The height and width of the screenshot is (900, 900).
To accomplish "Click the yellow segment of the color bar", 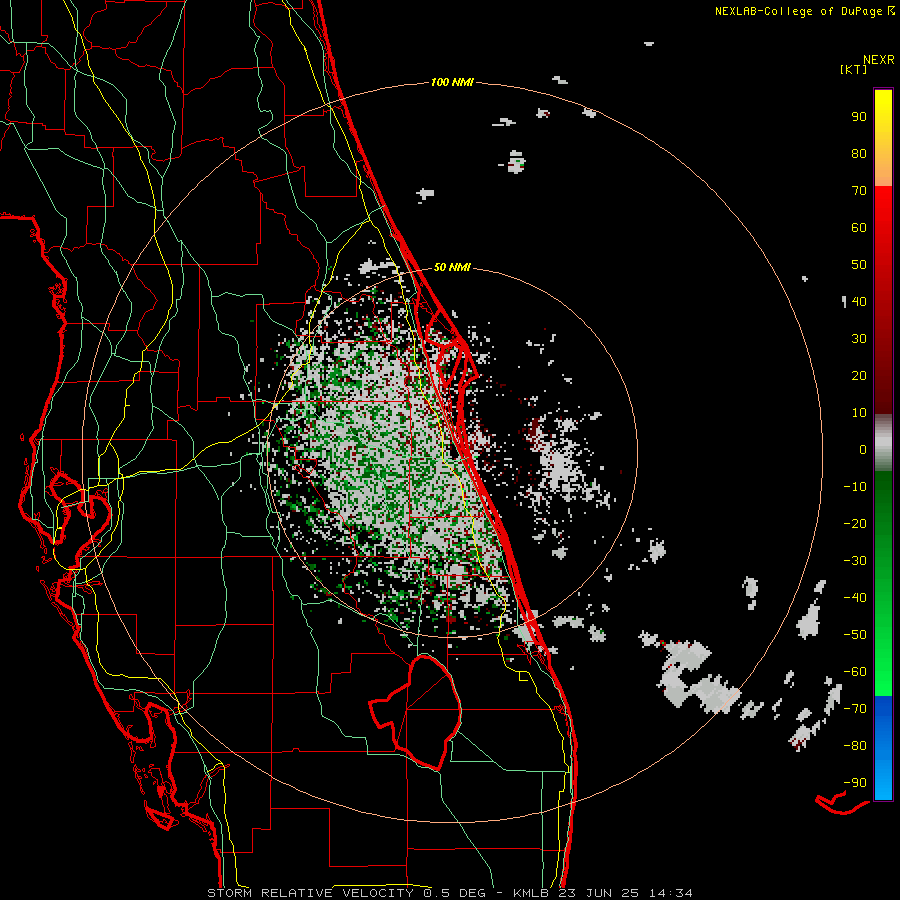I will (883, 138).
